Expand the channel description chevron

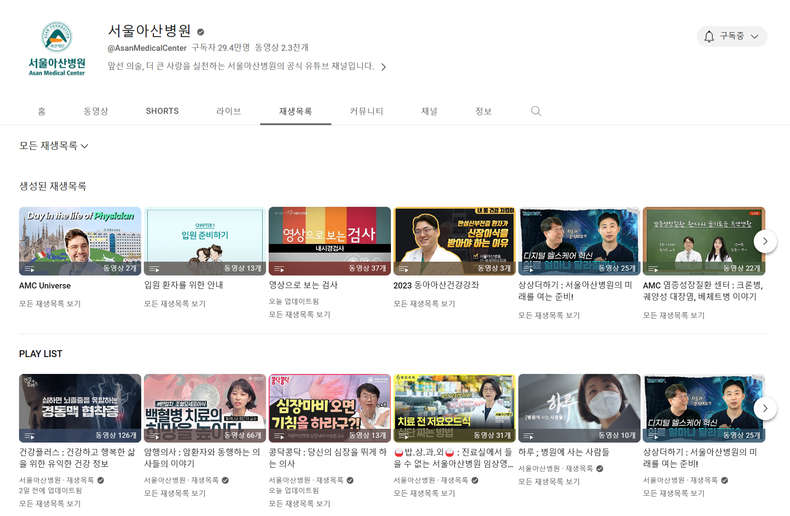pos(383,67)
